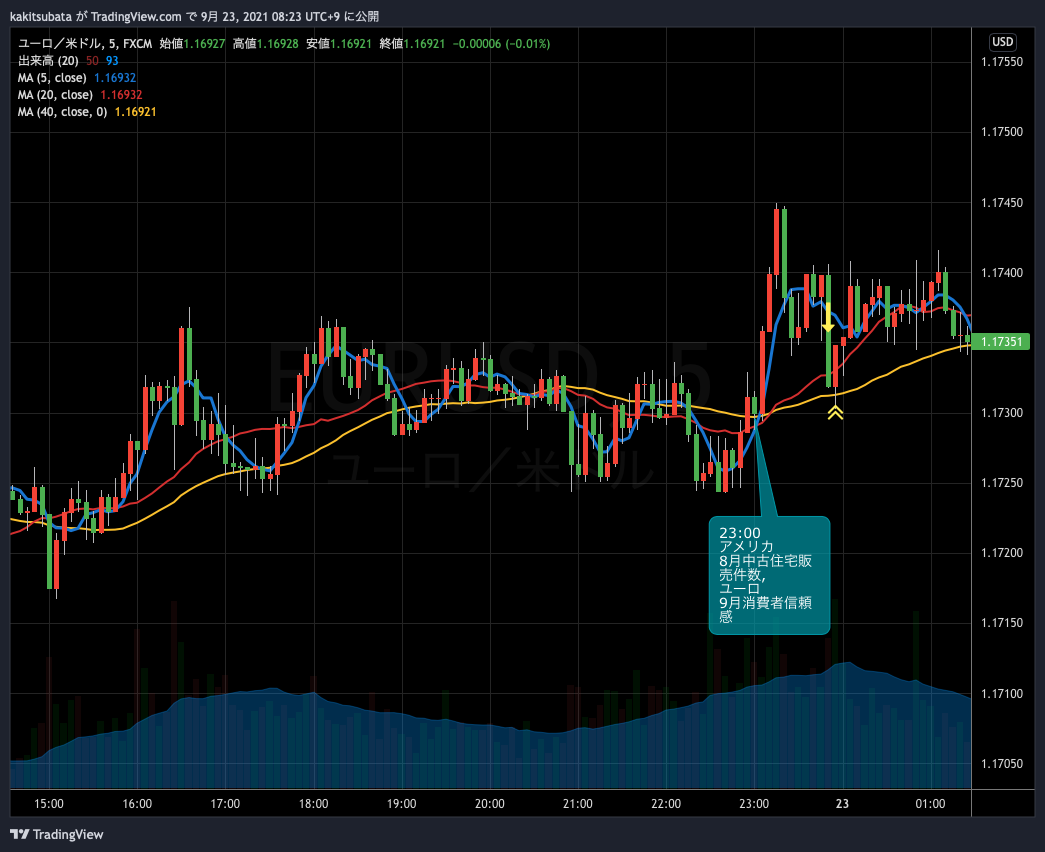Click the TradingView logo at bottom left
Viewport: 1045px width, 852px height.
(x=57, y=835)
